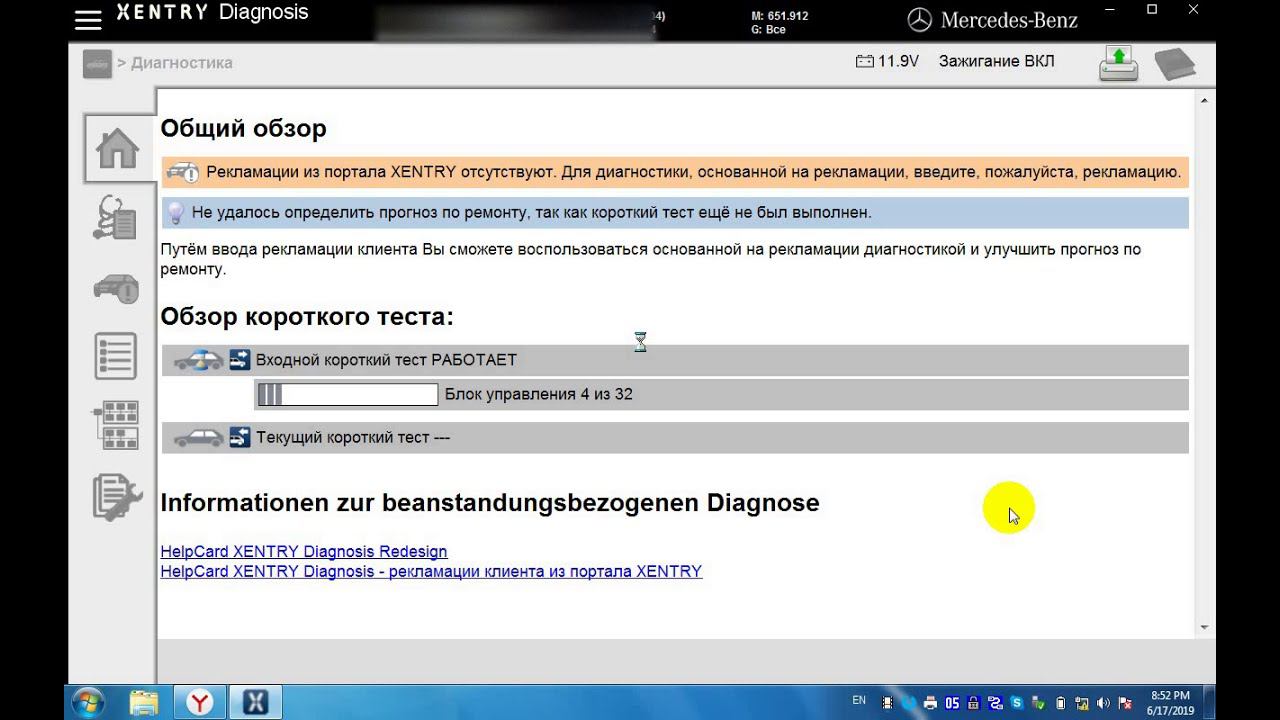Select the stethoscope diagnosis sidebar icon

(x=115, y=218)
